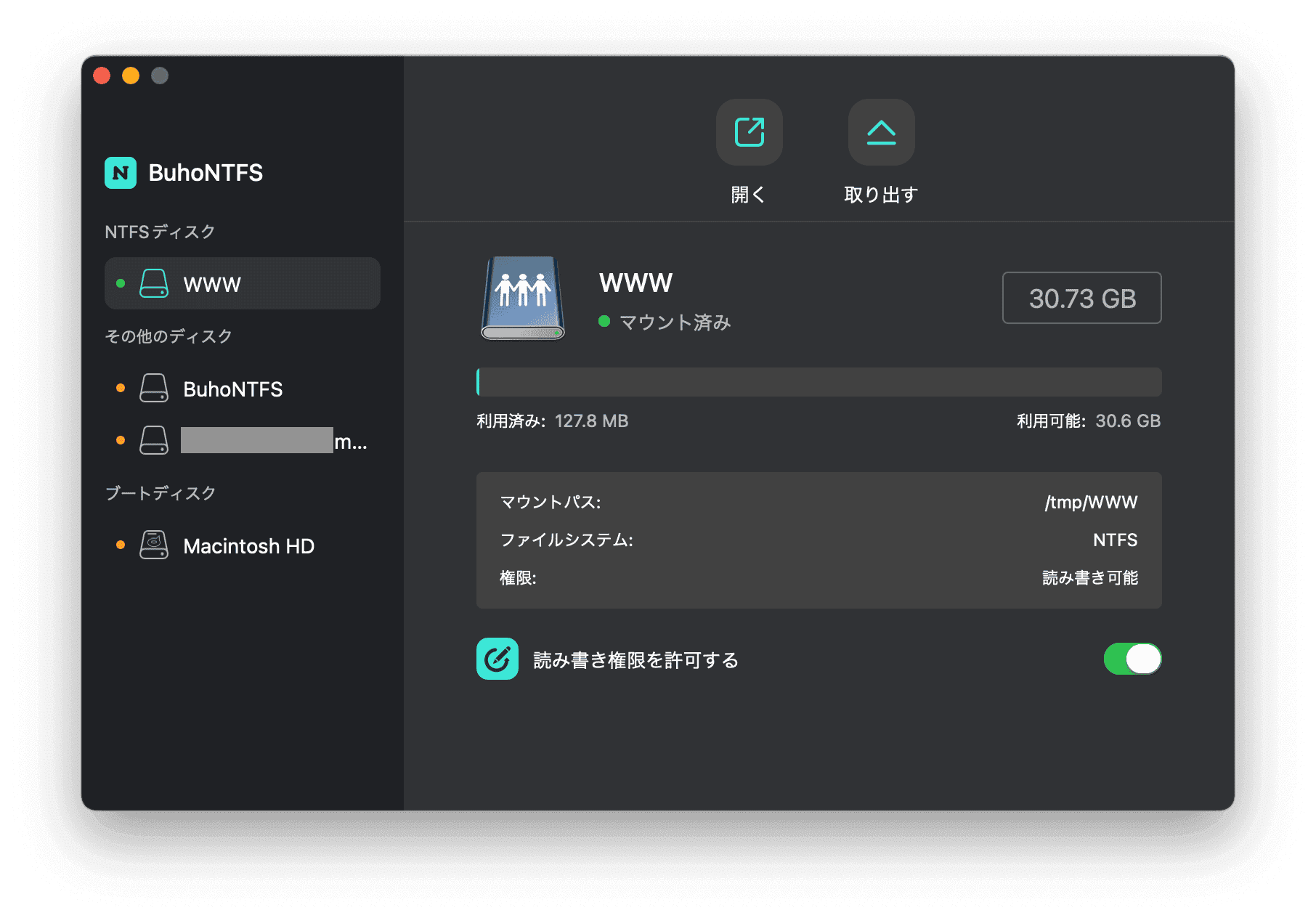The height and width of the screenshot is (918, 1316).
Task: Click the WWW volume title in the detail pane
Action: [635, 283]
